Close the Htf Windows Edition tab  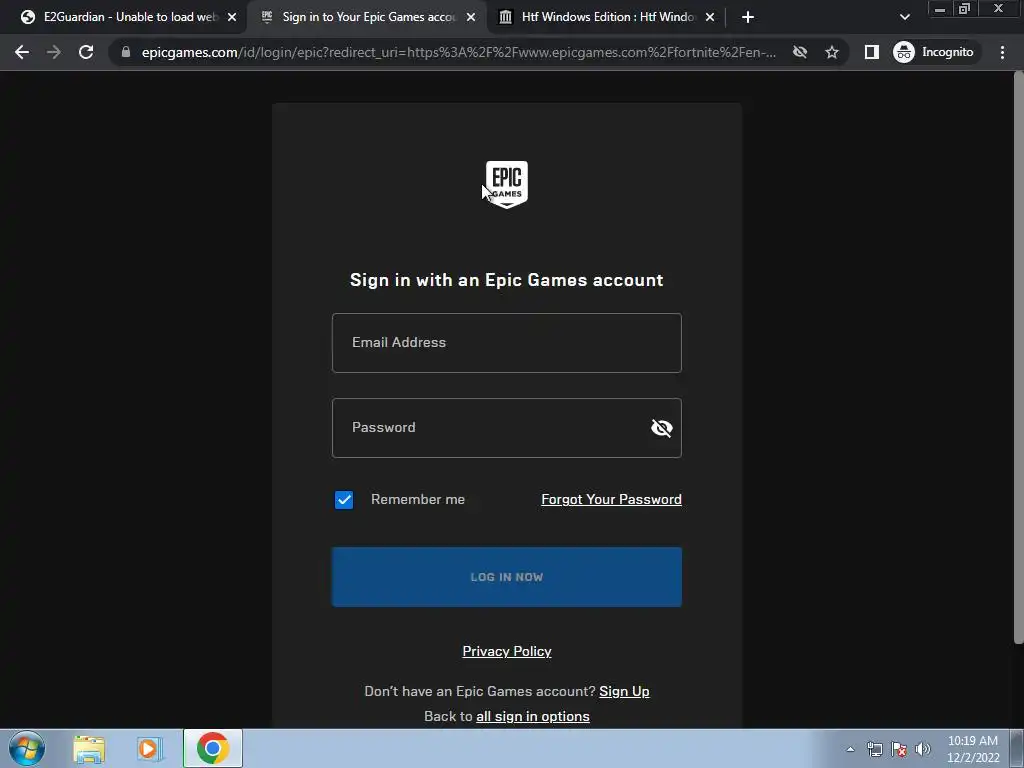[710, 17]
